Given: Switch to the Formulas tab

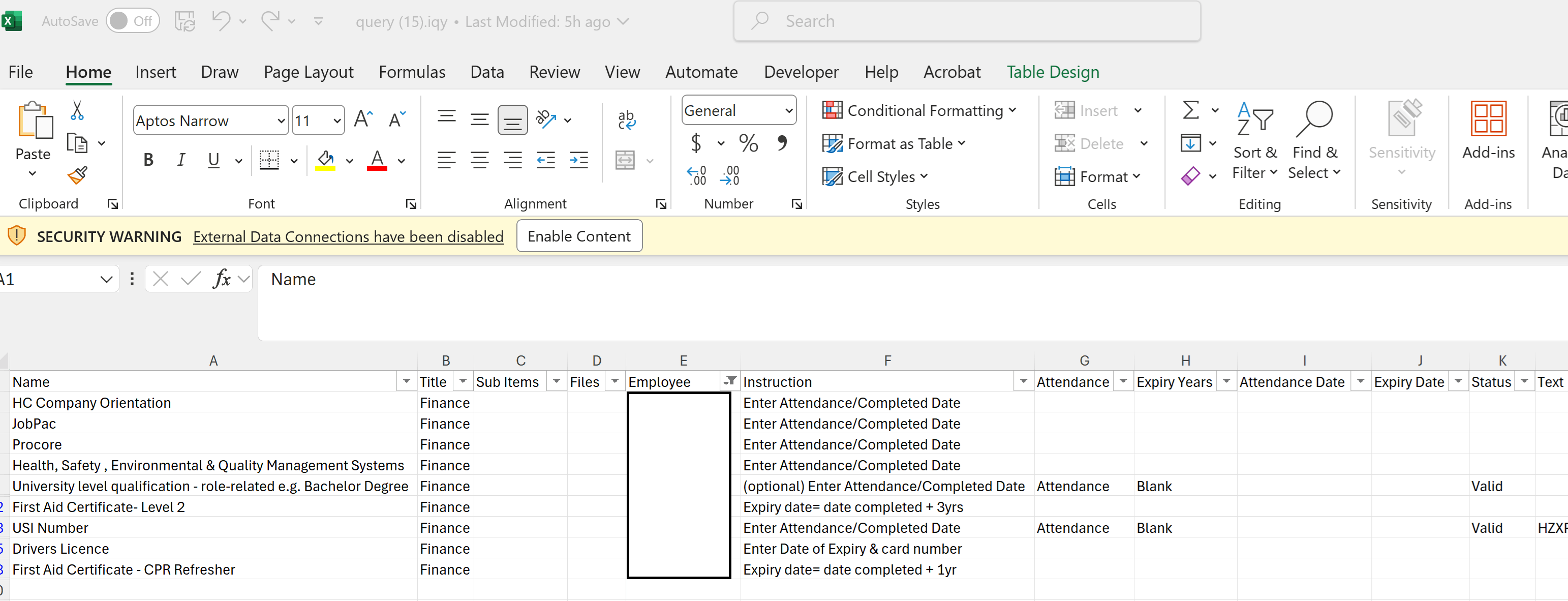Looking at the screenshot, I should (412, 72).
